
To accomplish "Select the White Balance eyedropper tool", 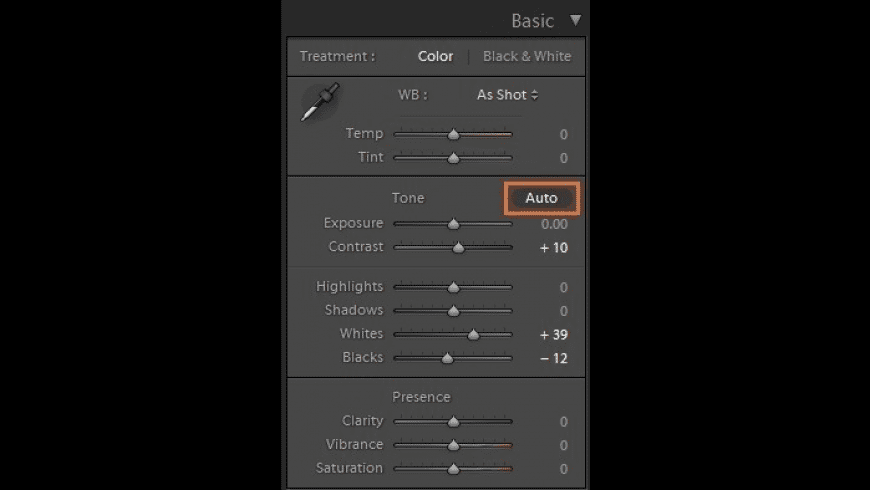I will pos(320,102).
